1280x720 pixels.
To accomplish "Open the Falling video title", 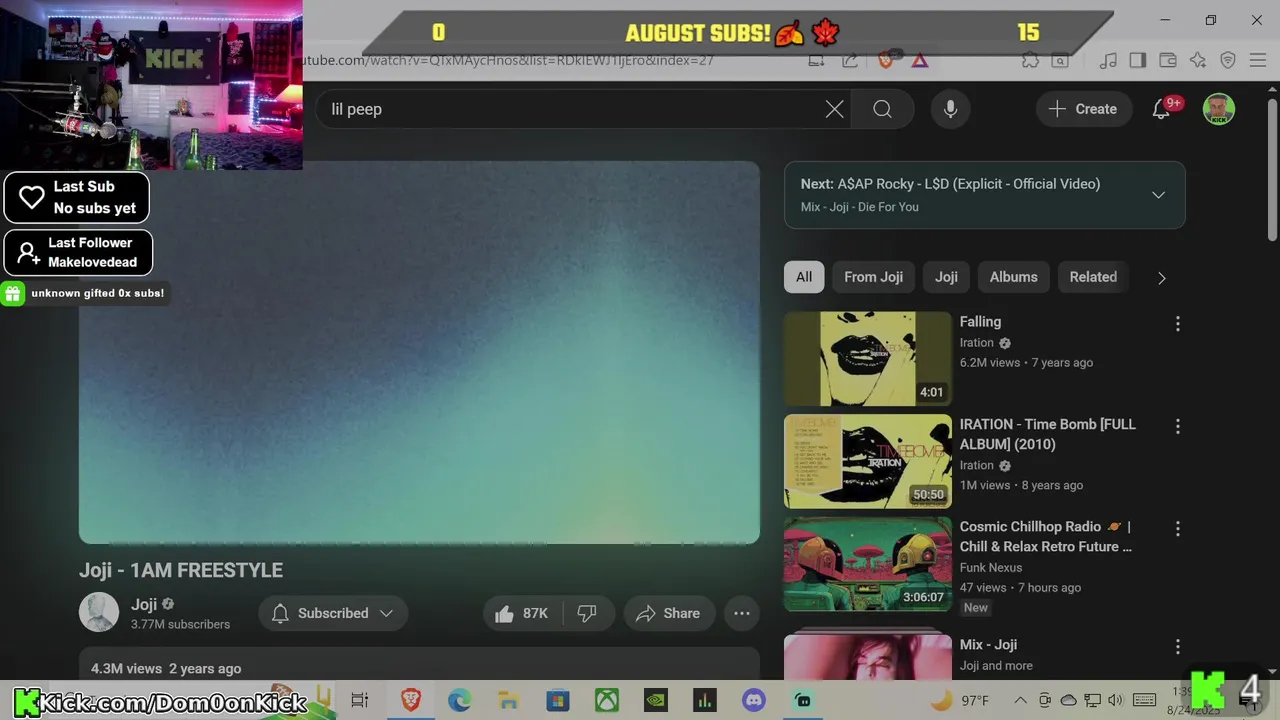I will click(980, 322).
